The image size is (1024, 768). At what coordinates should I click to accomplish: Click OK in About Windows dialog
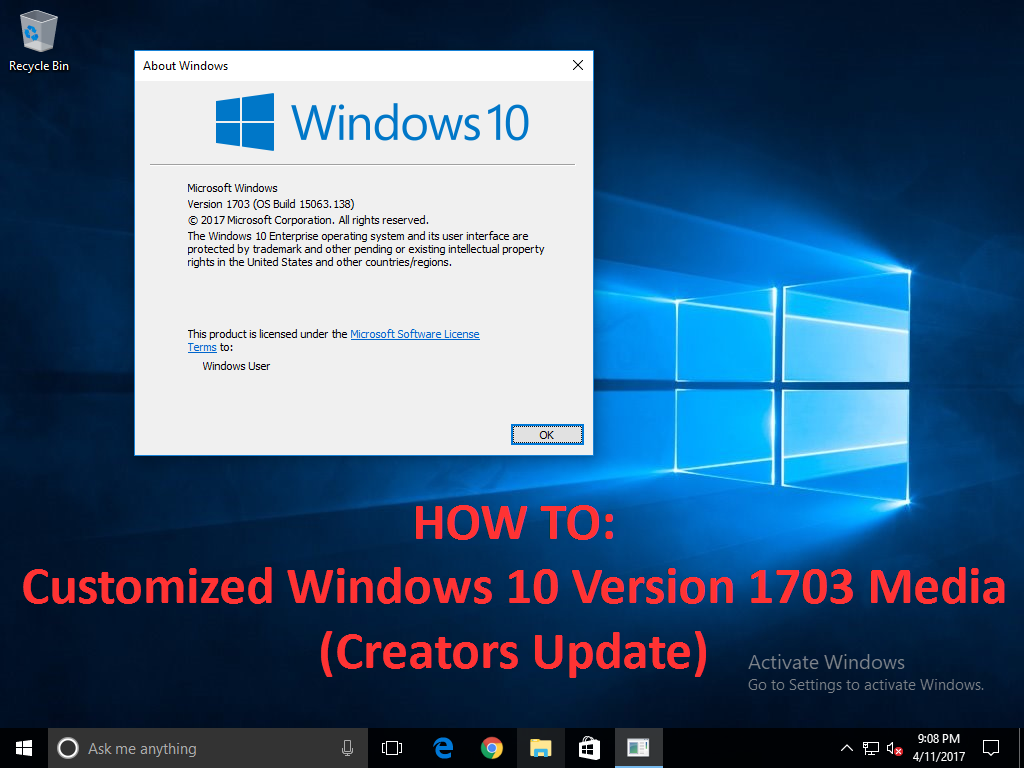547,434
